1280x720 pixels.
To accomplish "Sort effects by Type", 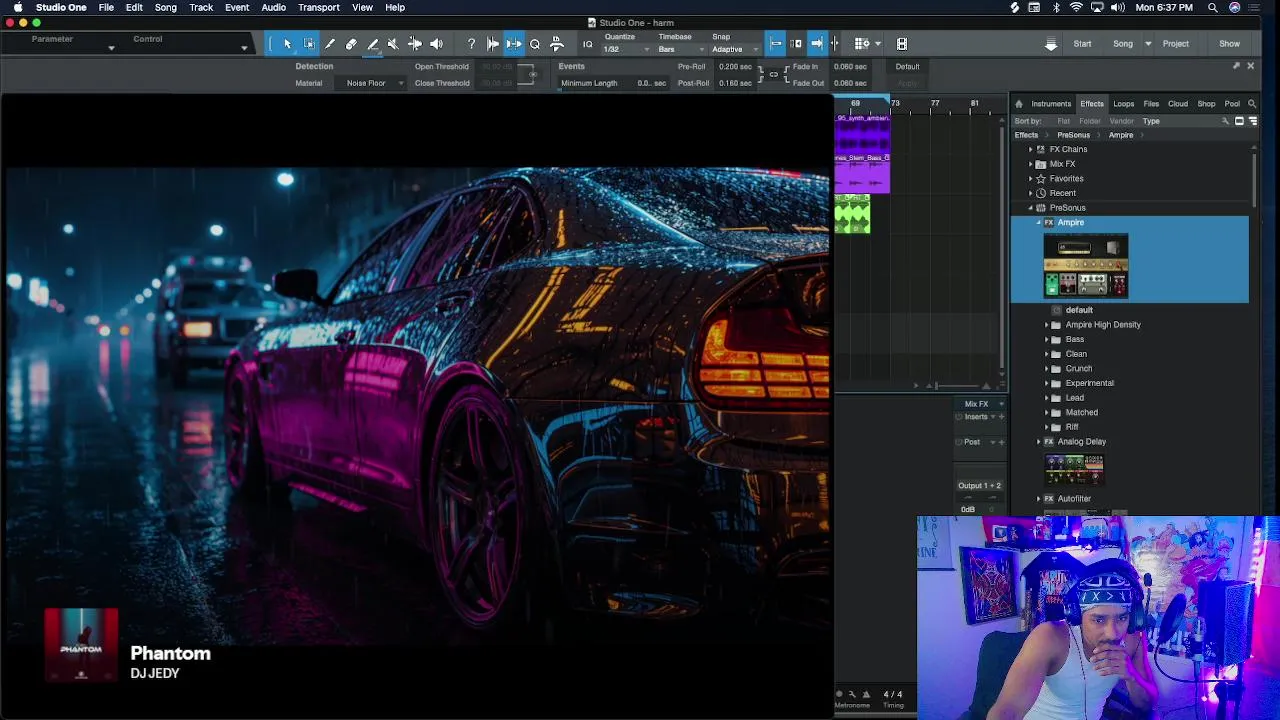I will 1151,121.
